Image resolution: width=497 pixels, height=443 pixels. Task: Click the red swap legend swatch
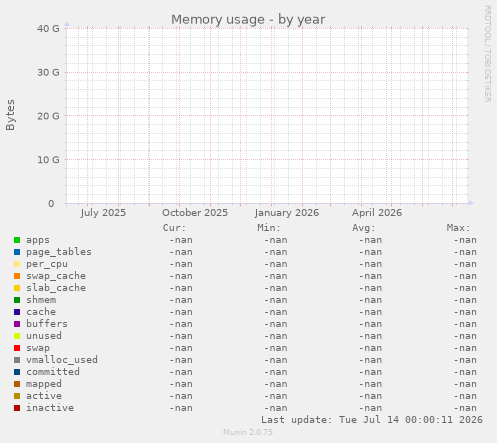(x=17, y=348)
